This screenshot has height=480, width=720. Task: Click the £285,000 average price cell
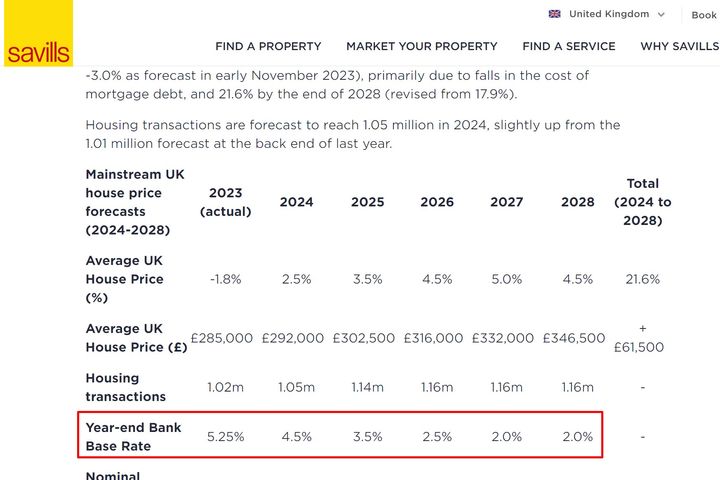coord(221,338)
